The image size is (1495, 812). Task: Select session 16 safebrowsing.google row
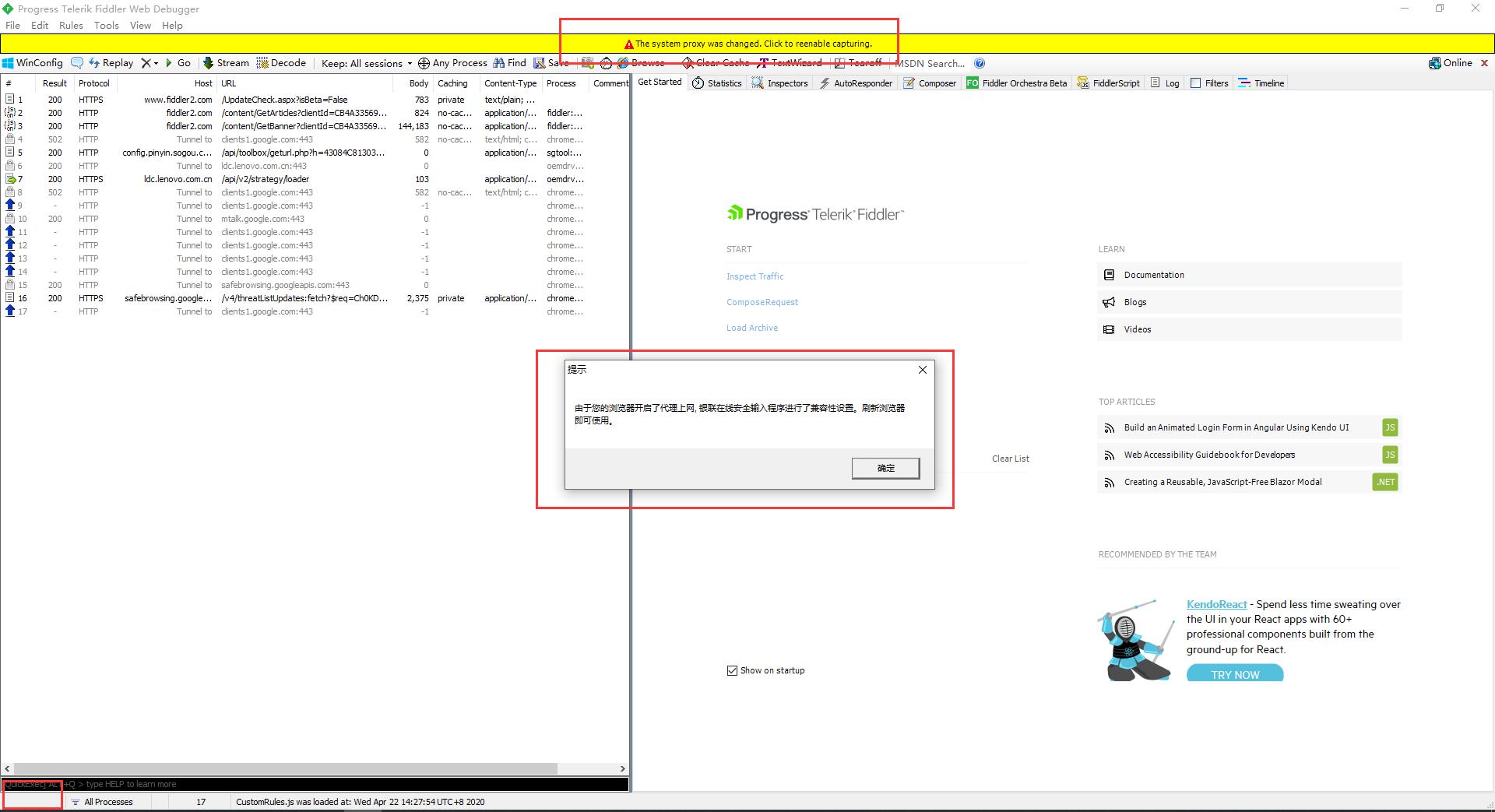[x=315, y=298]
